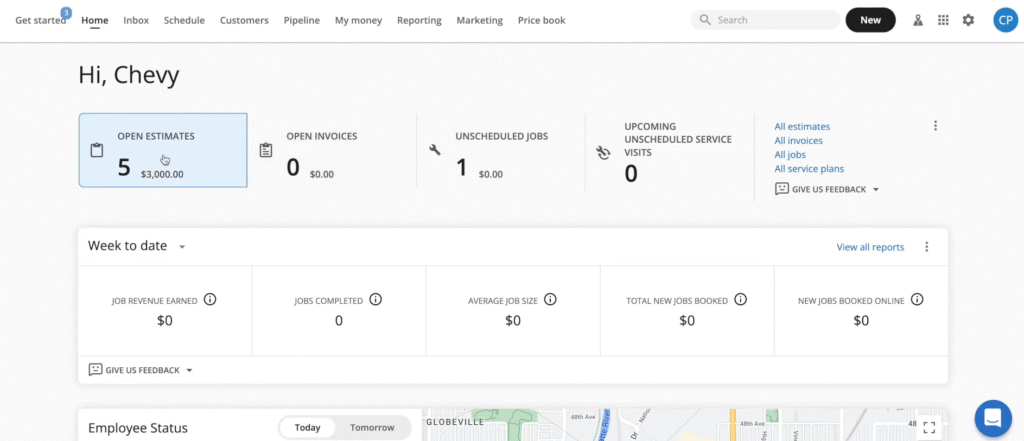Image resolution: width=1024 pixels, height=441 pixels.
Task: Open the Unscheduled Jobs card
Action: tap(501, 150)
